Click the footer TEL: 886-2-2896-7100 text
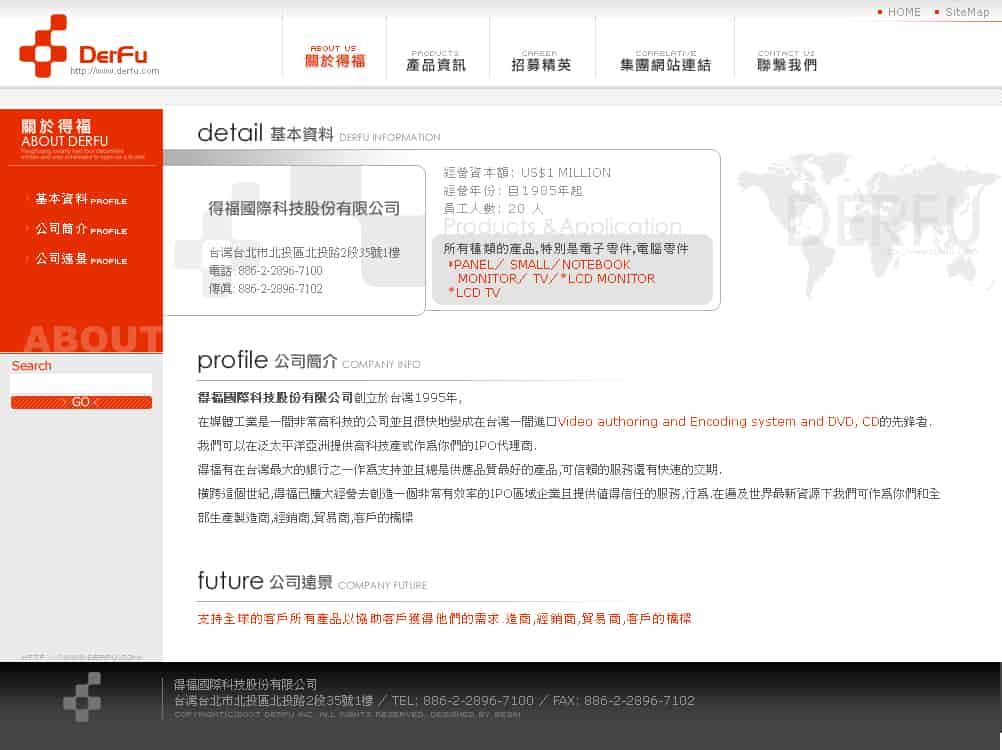This screenshot has height=750, width=1002. 462,701
